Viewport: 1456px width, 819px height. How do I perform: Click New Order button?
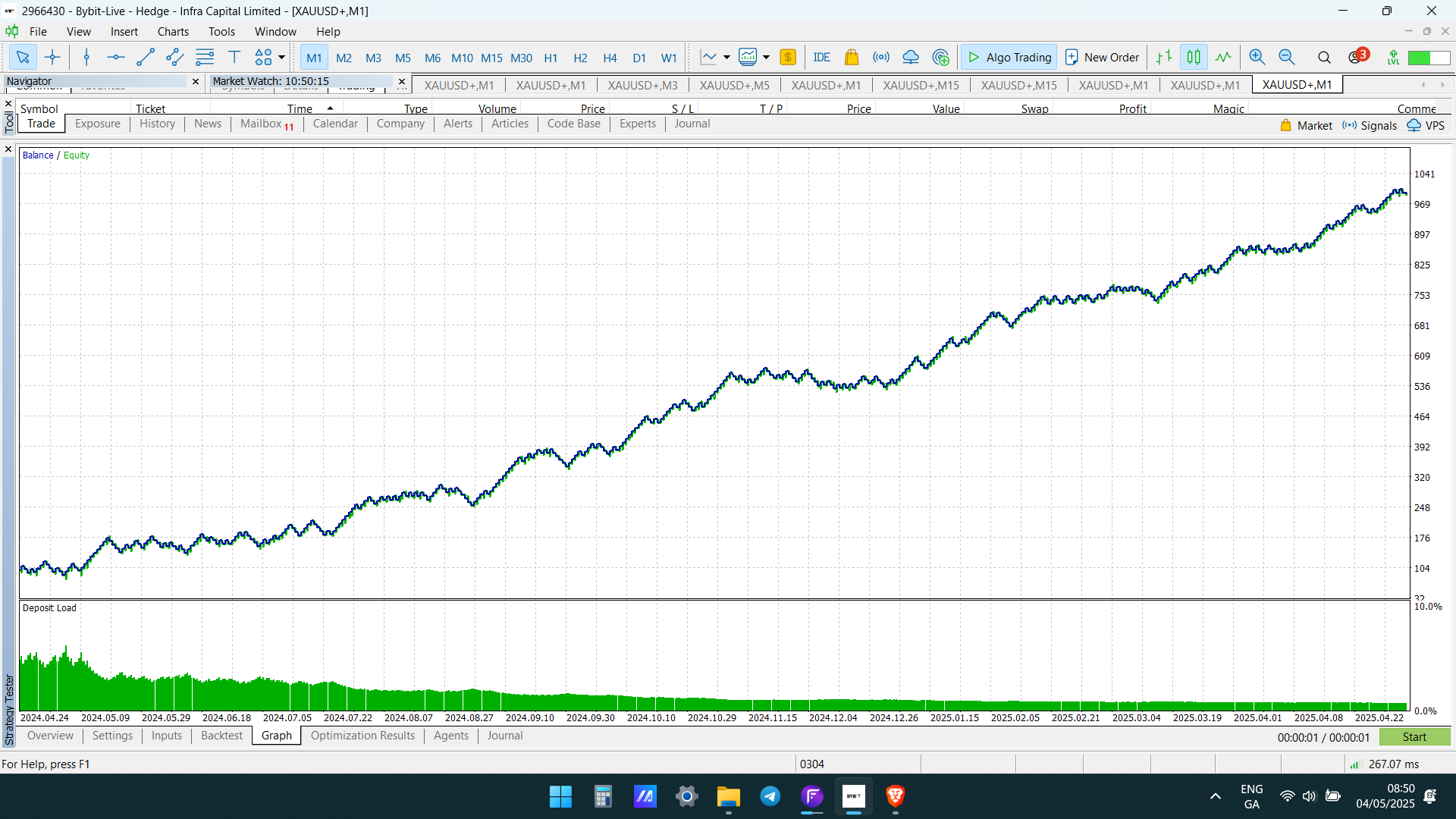[1102, 57]
